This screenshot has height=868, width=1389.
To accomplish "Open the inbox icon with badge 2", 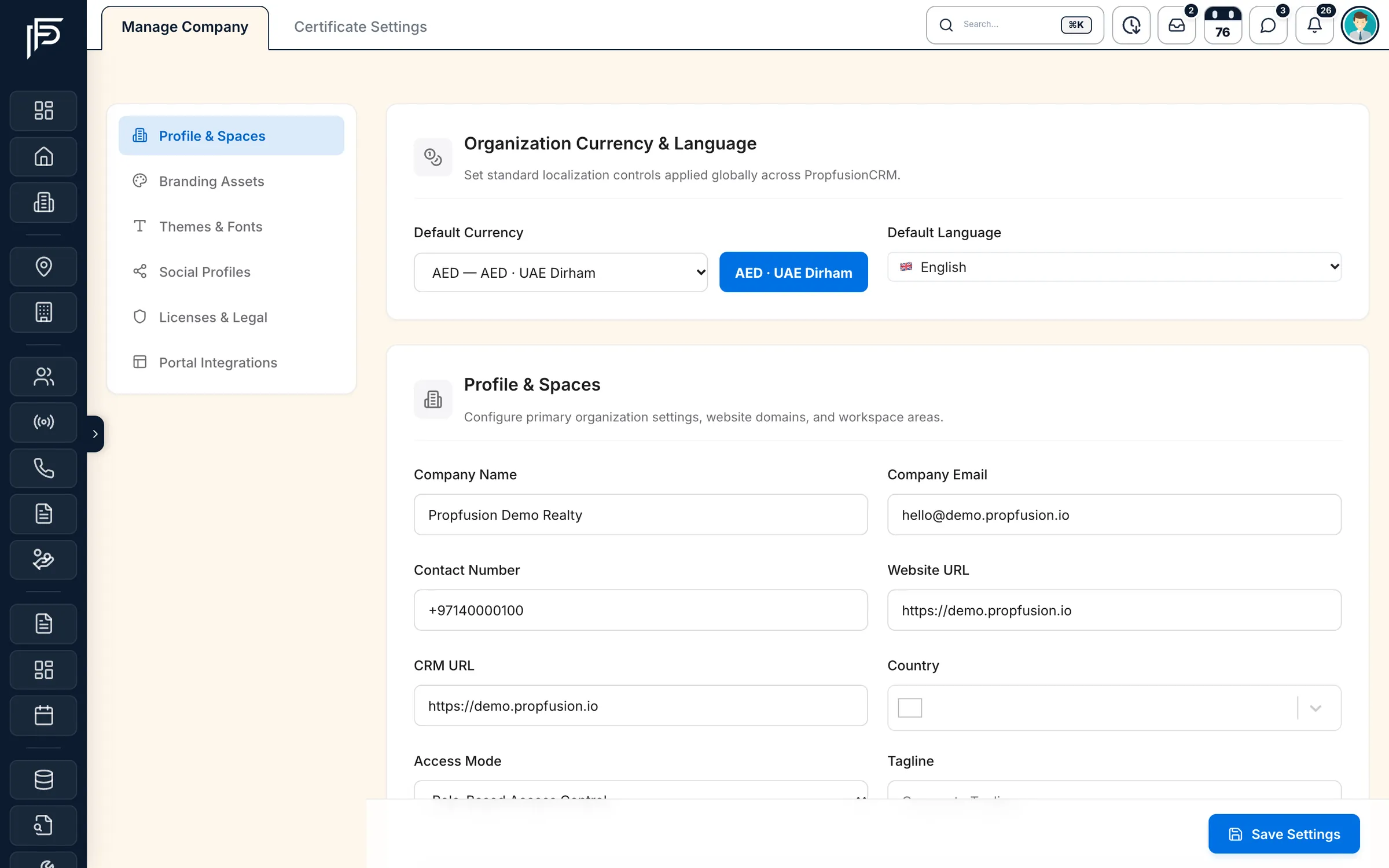I will click(1177, 25).
